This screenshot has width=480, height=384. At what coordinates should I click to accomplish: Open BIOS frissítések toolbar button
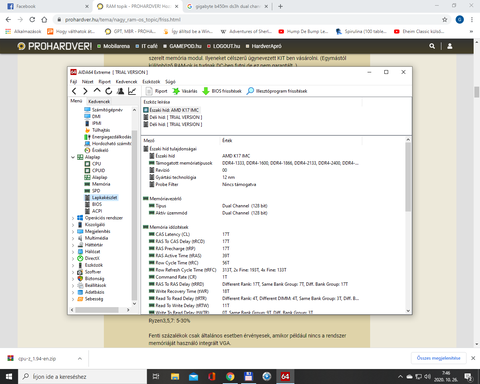(x=222, y=91)
